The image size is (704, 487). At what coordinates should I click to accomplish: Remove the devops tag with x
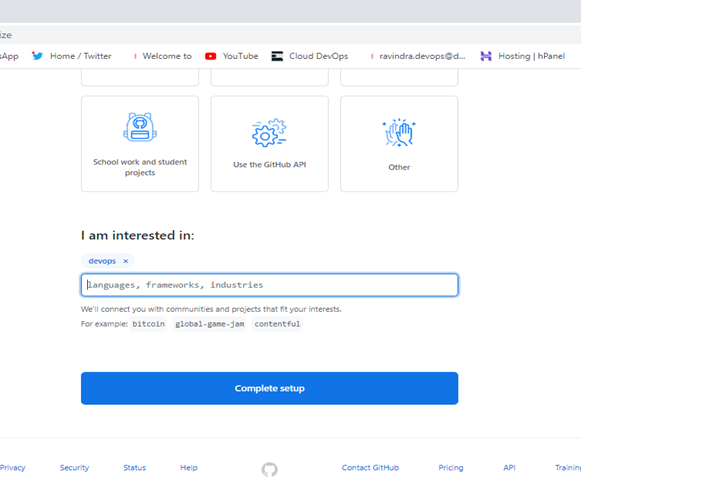126,261
